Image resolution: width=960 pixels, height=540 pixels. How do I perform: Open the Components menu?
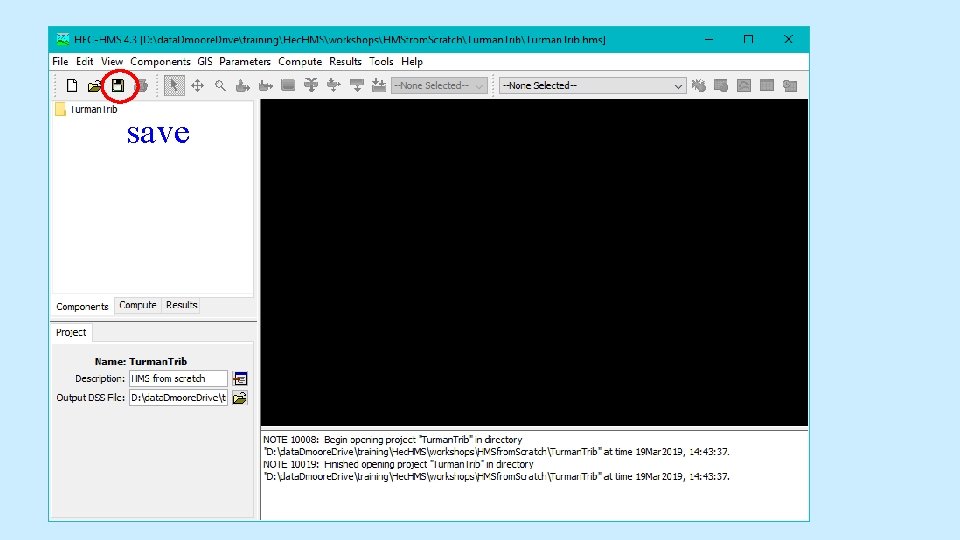pos(160,61)
